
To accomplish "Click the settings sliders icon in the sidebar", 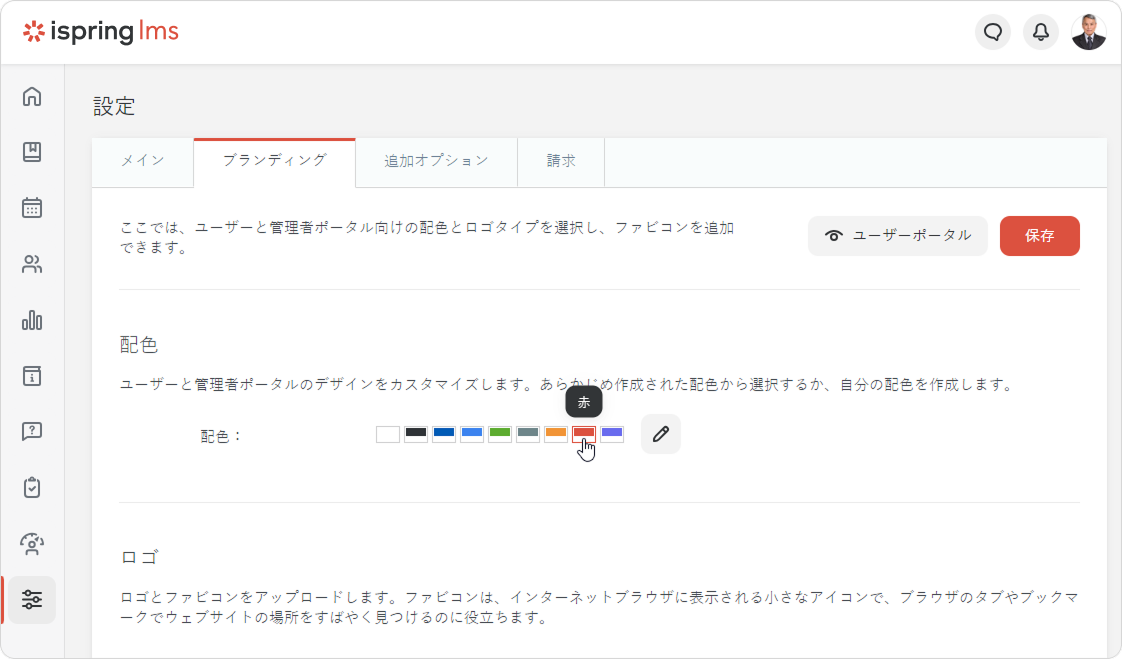I will (x=32, y=600).
